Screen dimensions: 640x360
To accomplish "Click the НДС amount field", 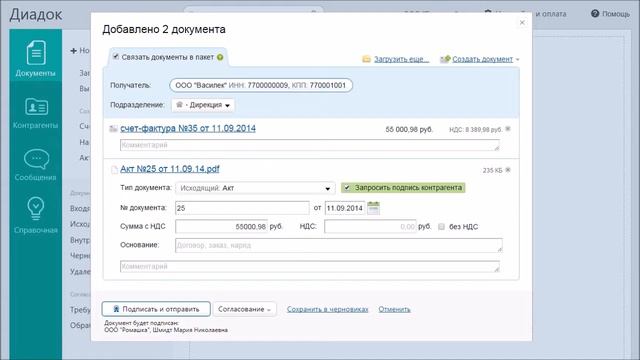I will pyautogui.click(x=370, y=227).
